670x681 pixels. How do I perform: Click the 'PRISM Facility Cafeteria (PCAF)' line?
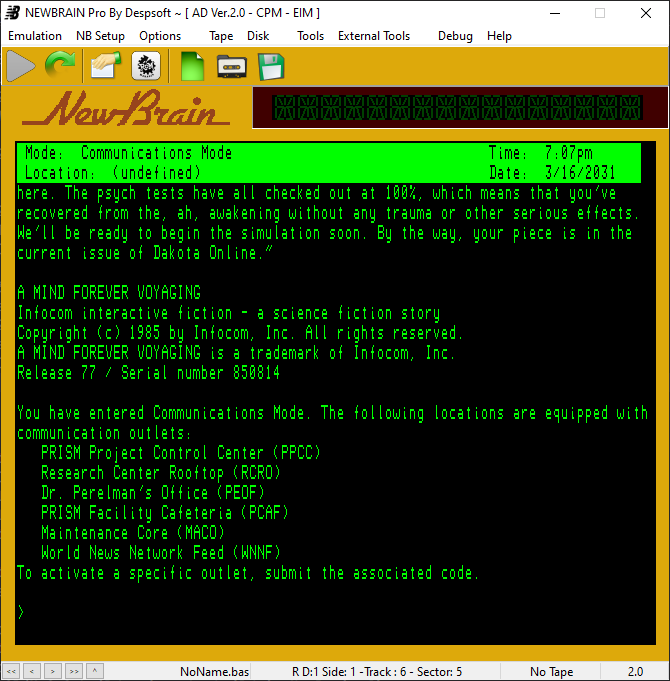tap(165, 513)
